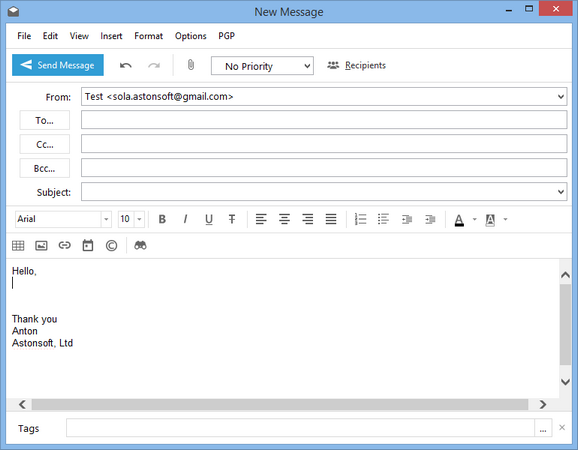Insert an image icon
The image size is (578, 450).
point(41,245)
